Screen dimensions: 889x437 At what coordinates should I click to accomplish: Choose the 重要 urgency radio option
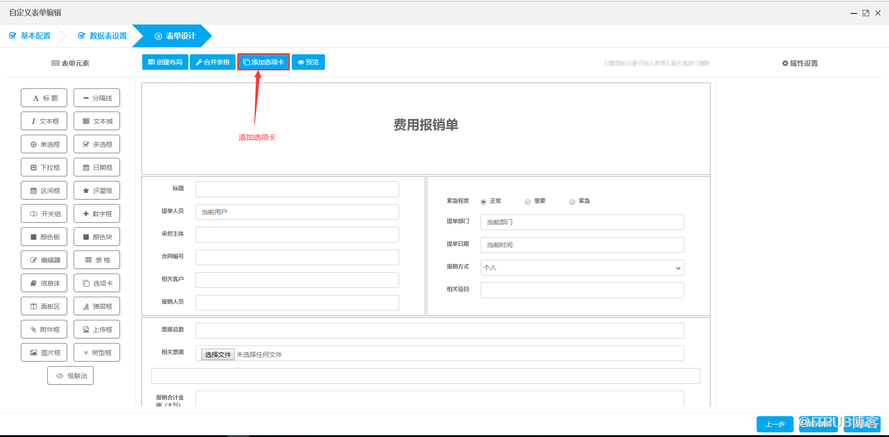coord(528,202)
